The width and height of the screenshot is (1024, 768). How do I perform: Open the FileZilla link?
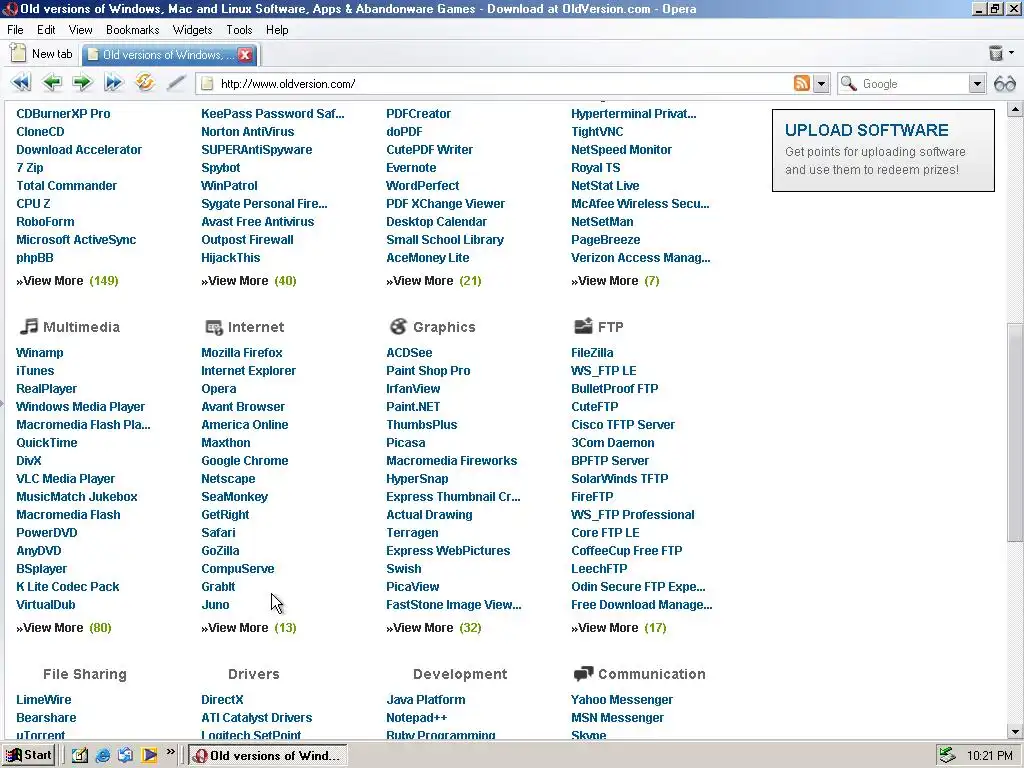(x=592, y=353)
